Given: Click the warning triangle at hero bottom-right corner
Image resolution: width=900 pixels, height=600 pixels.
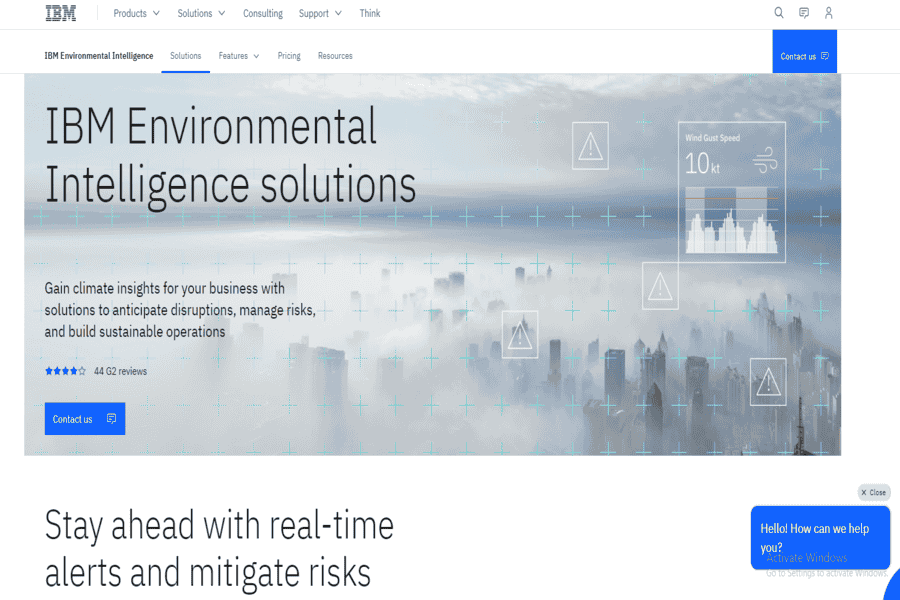Looking at the screenshot, I should pos(768,382).
